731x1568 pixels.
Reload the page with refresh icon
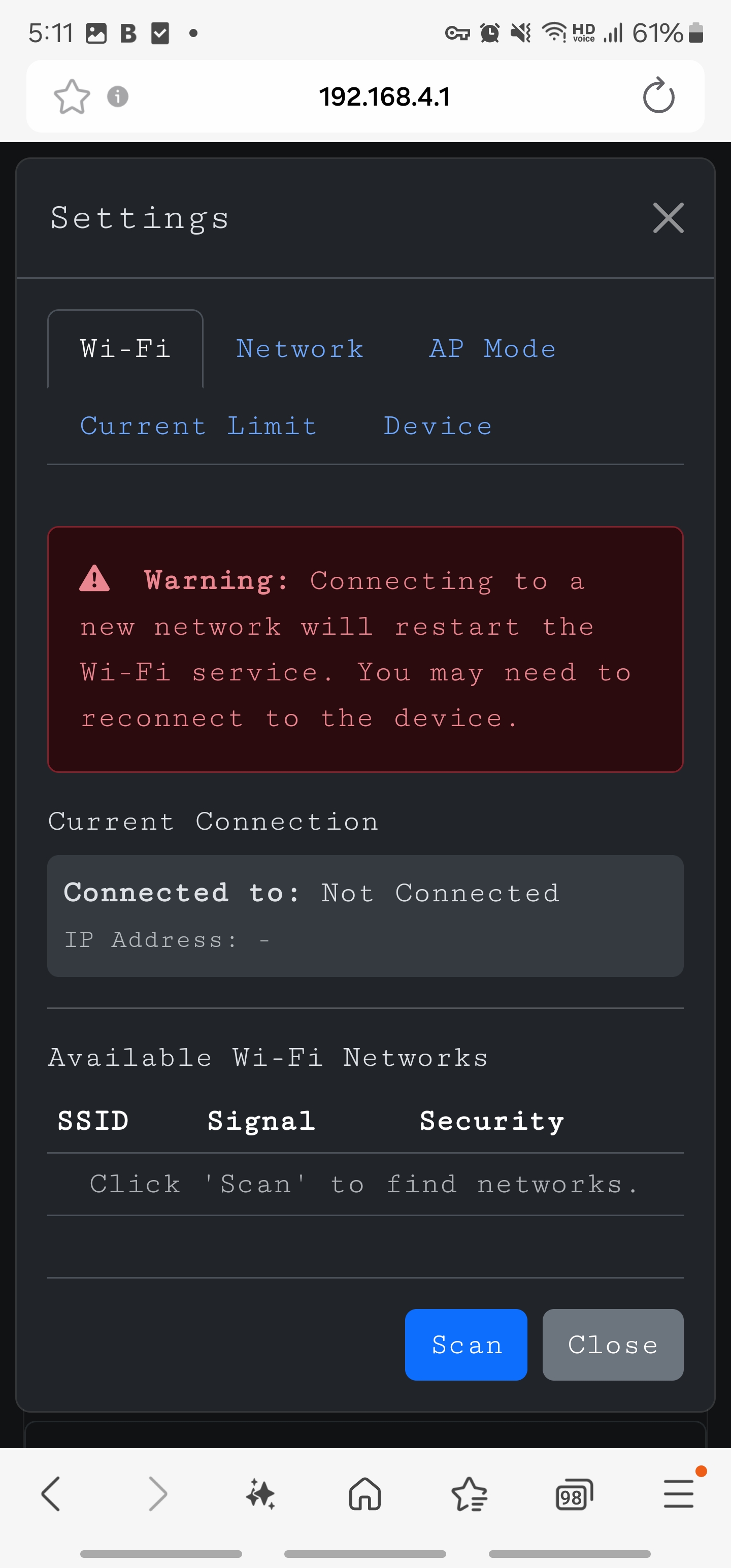658,96
